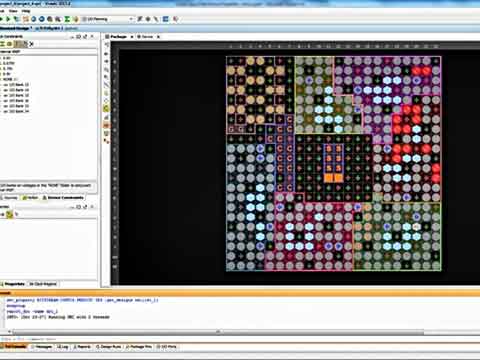Image resolution: width=480 pixels, height=360 pixels.
Task: Select the highlighted yellow-green tool in Package toolbar
Action: (x=106, y=108)
